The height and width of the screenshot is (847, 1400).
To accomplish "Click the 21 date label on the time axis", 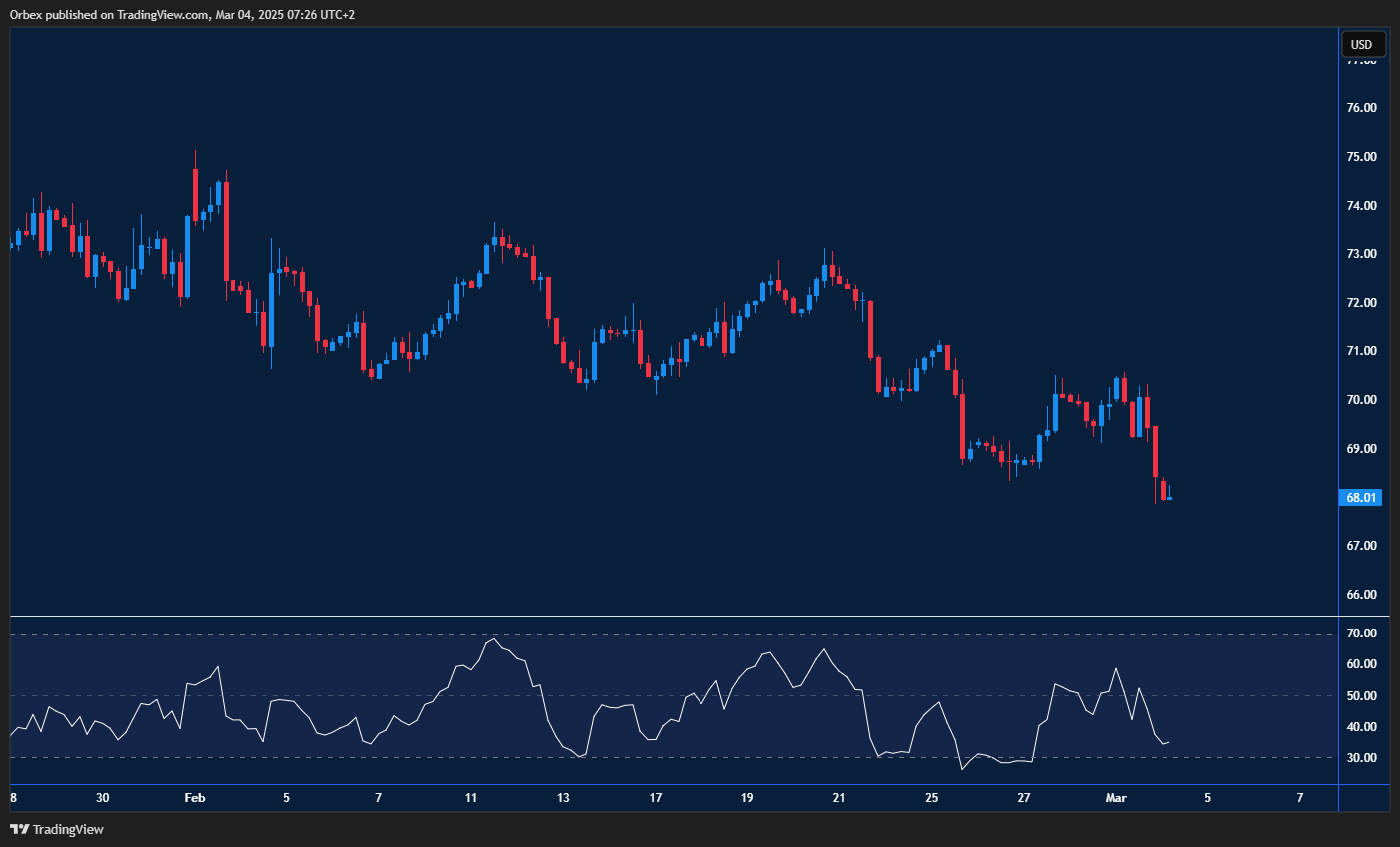I will coord(839,798).
